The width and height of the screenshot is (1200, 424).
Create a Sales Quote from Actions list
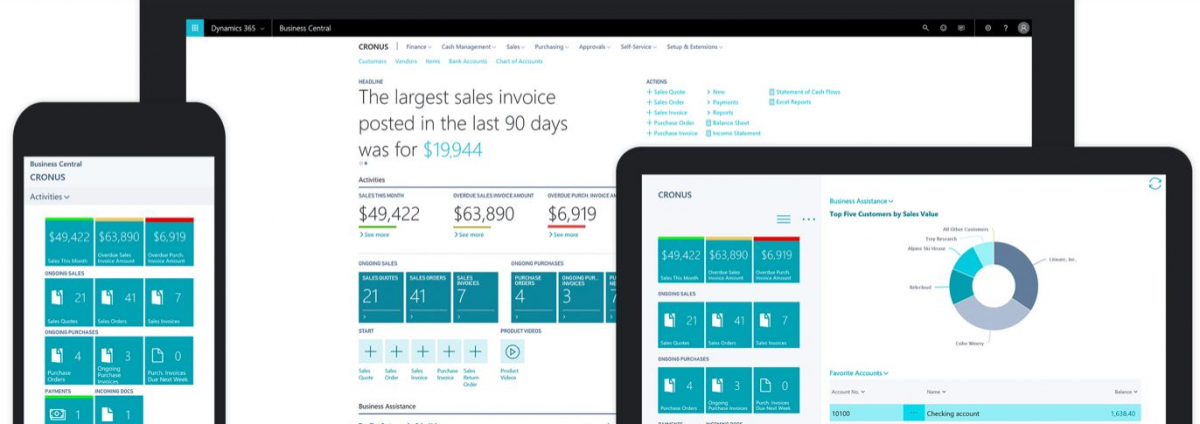tap(666, 92)
